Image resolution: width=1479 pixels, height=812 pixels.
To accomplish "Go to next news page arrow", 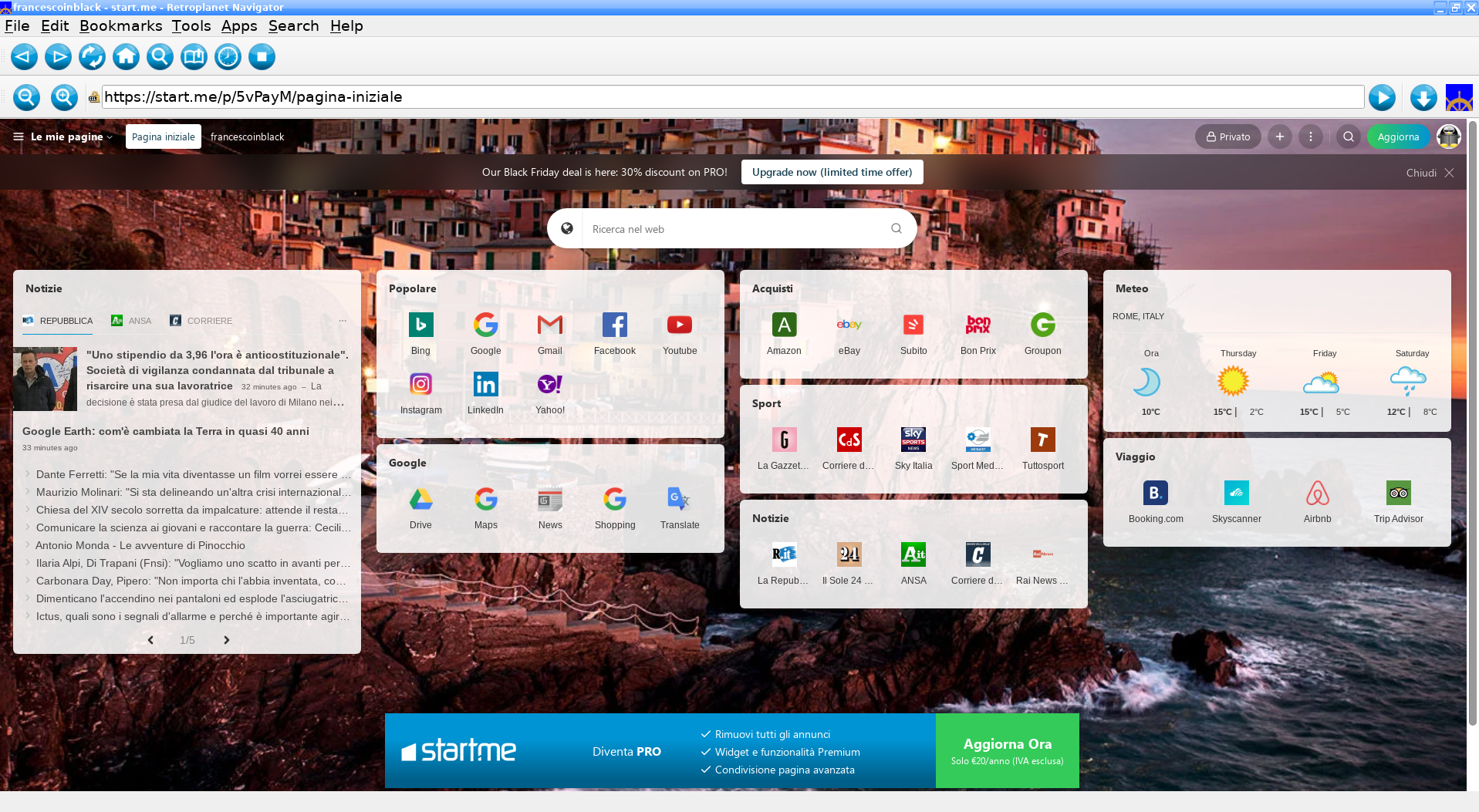I will tap(226, 640).
